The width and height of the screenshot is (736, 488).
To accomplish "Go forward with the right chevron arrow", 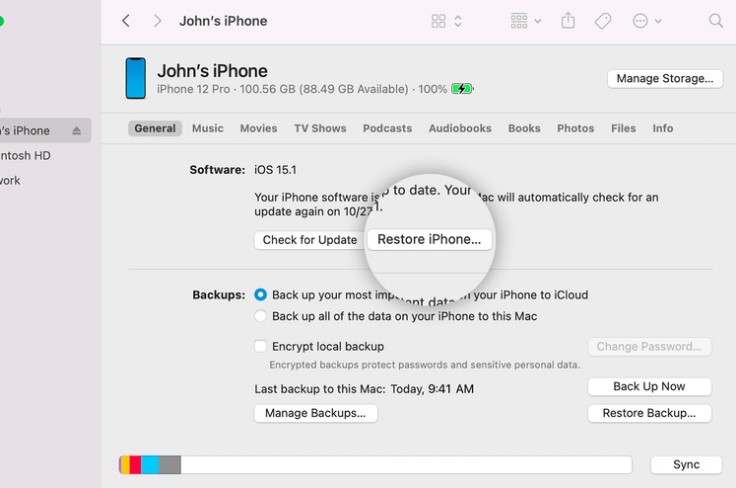I will pyautogui.click(x=157, y=21).
